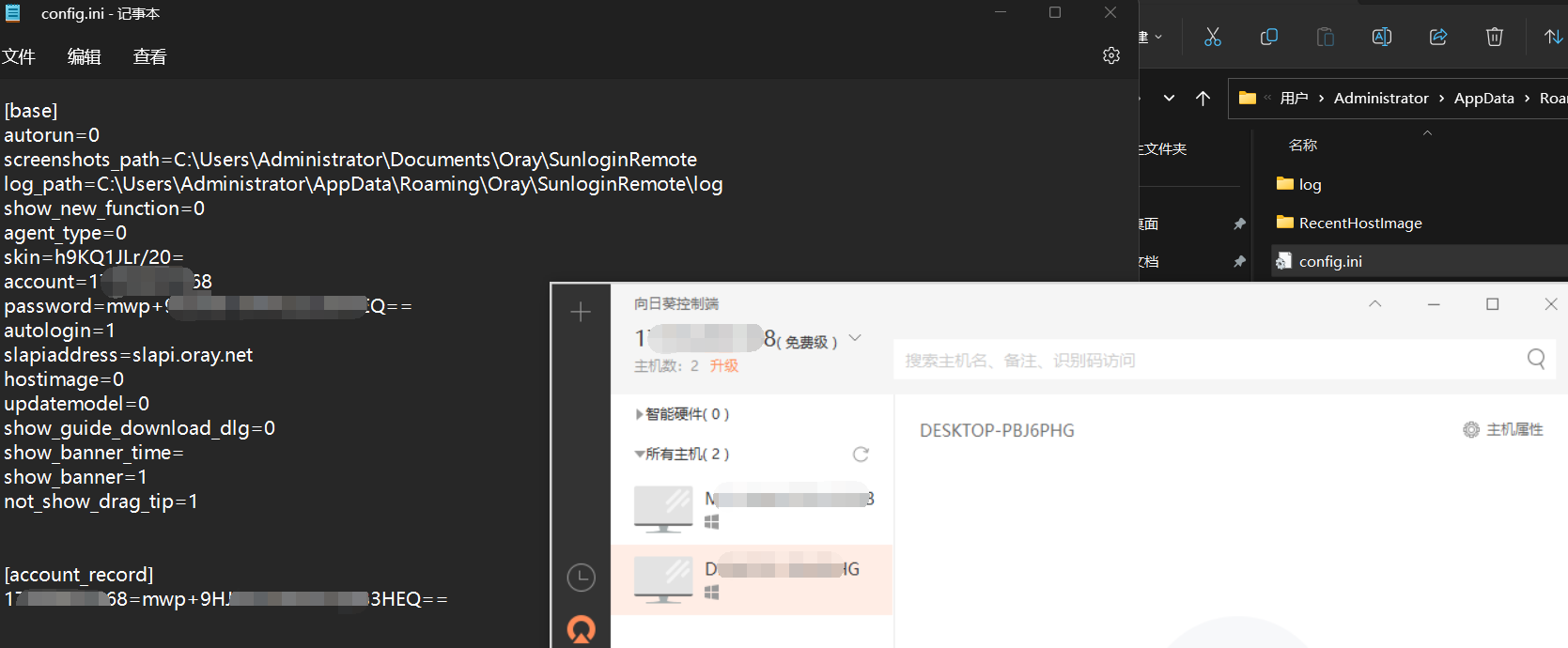Go up one folder level in File Explorer
1568x648 pixels.
click(1203, 98)
